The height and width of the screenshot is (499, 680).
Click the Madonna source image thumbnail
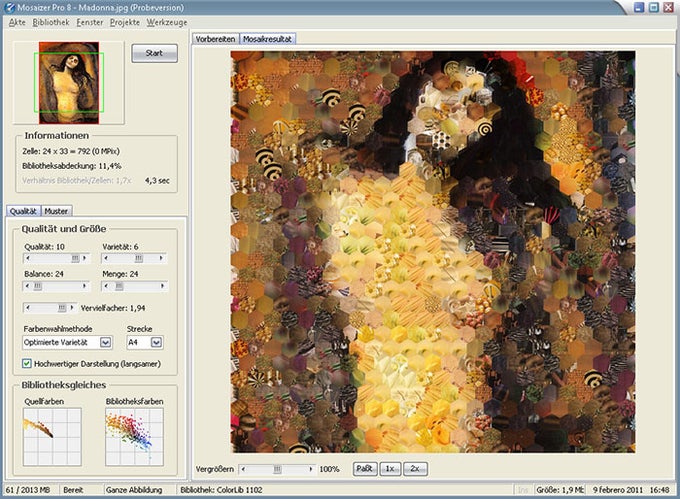coord(69,82)
